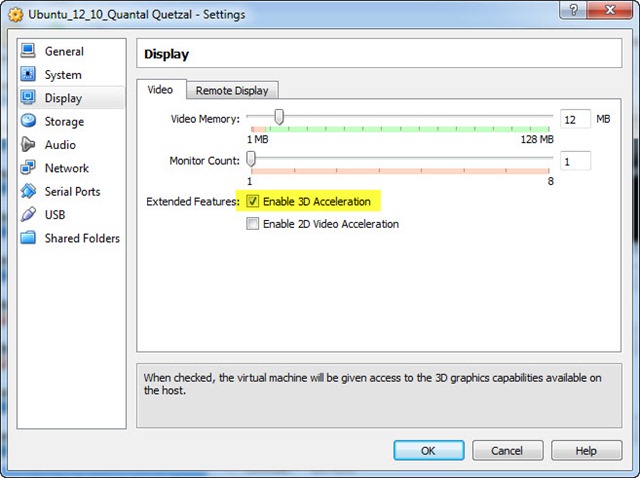The width and height of the screenshot is (640, 478).
Task: Open Shared Folders settings
Action: [x=82, y=238]
